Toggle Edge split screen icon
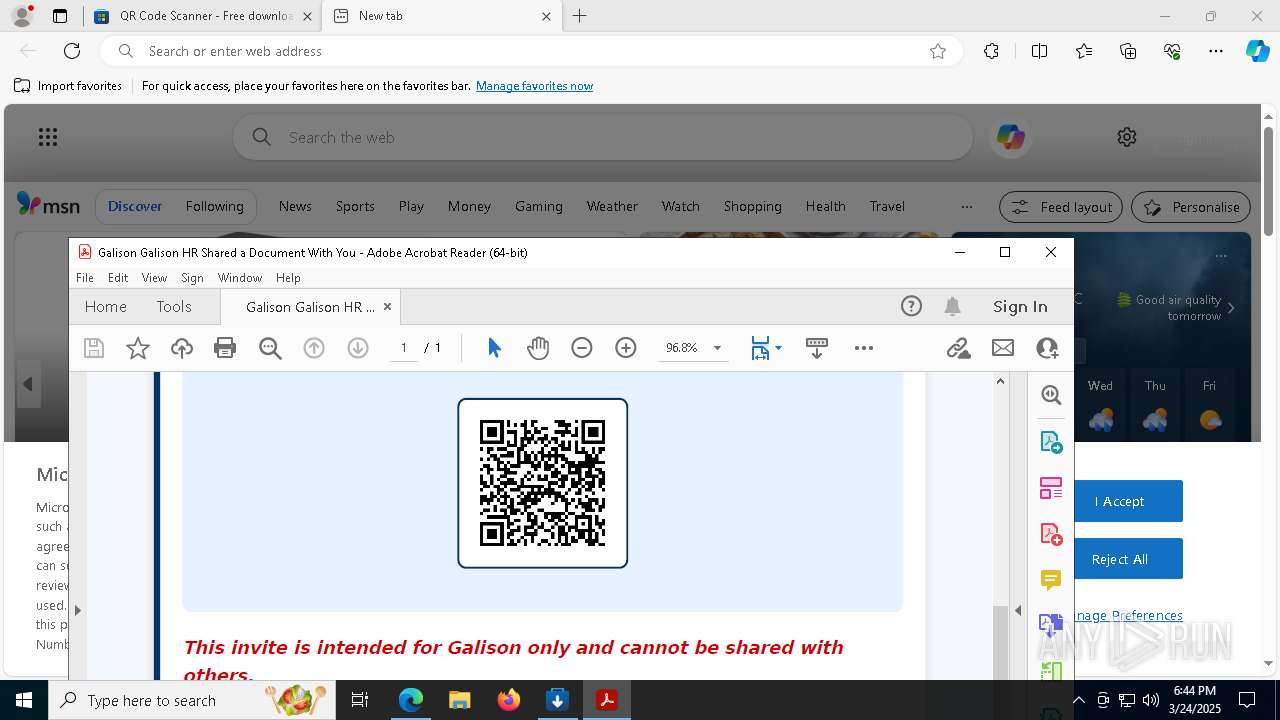This screenshot has height=720, width=1280. (1040, 51)
